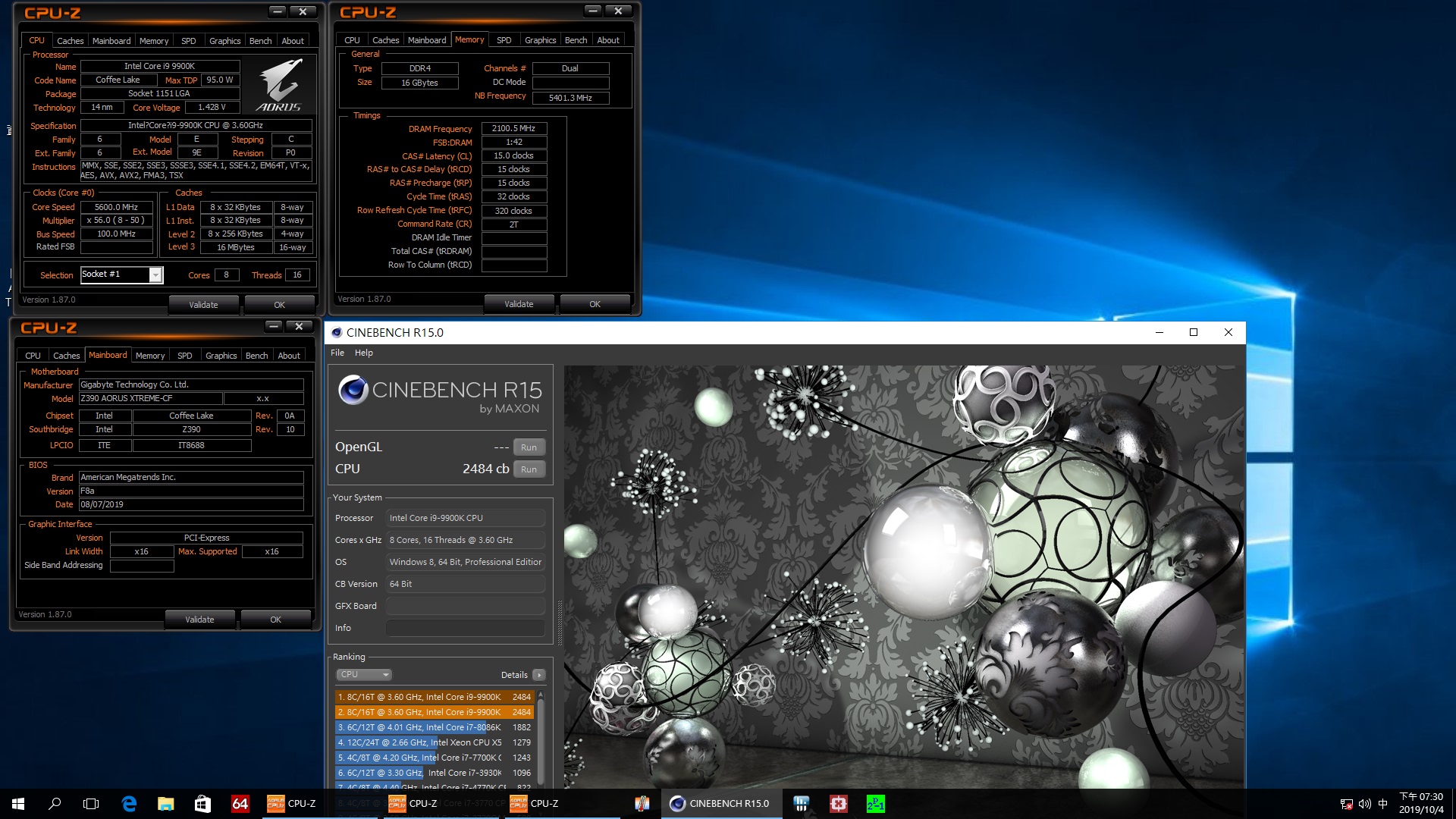Click Validate in the CPU-Z CPU window
Image resolution: width=1456 pixels, height=819 pixels.
(203, 305)
